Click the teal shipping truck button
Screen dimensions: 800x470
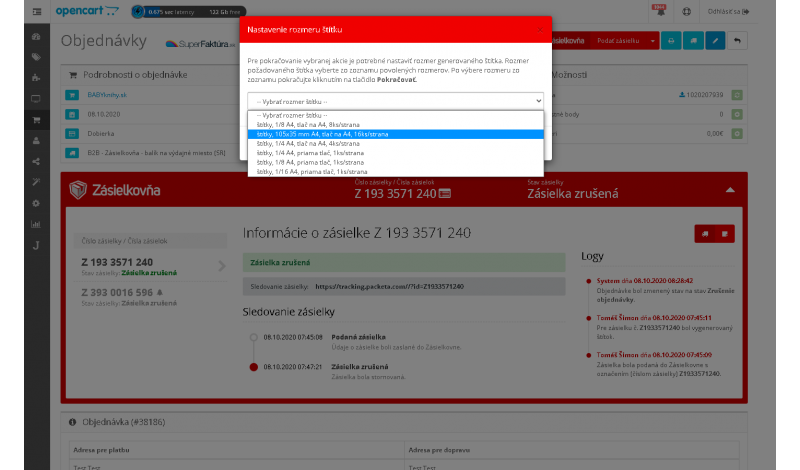tap(693, 41)
